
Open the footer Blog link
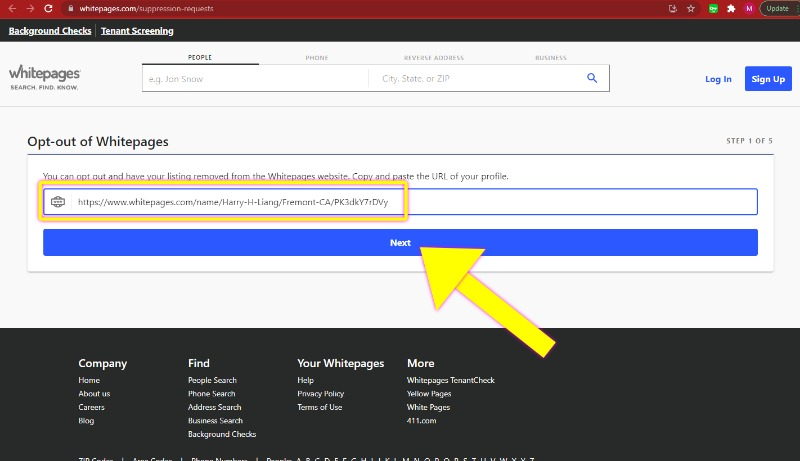click(86, 421)
